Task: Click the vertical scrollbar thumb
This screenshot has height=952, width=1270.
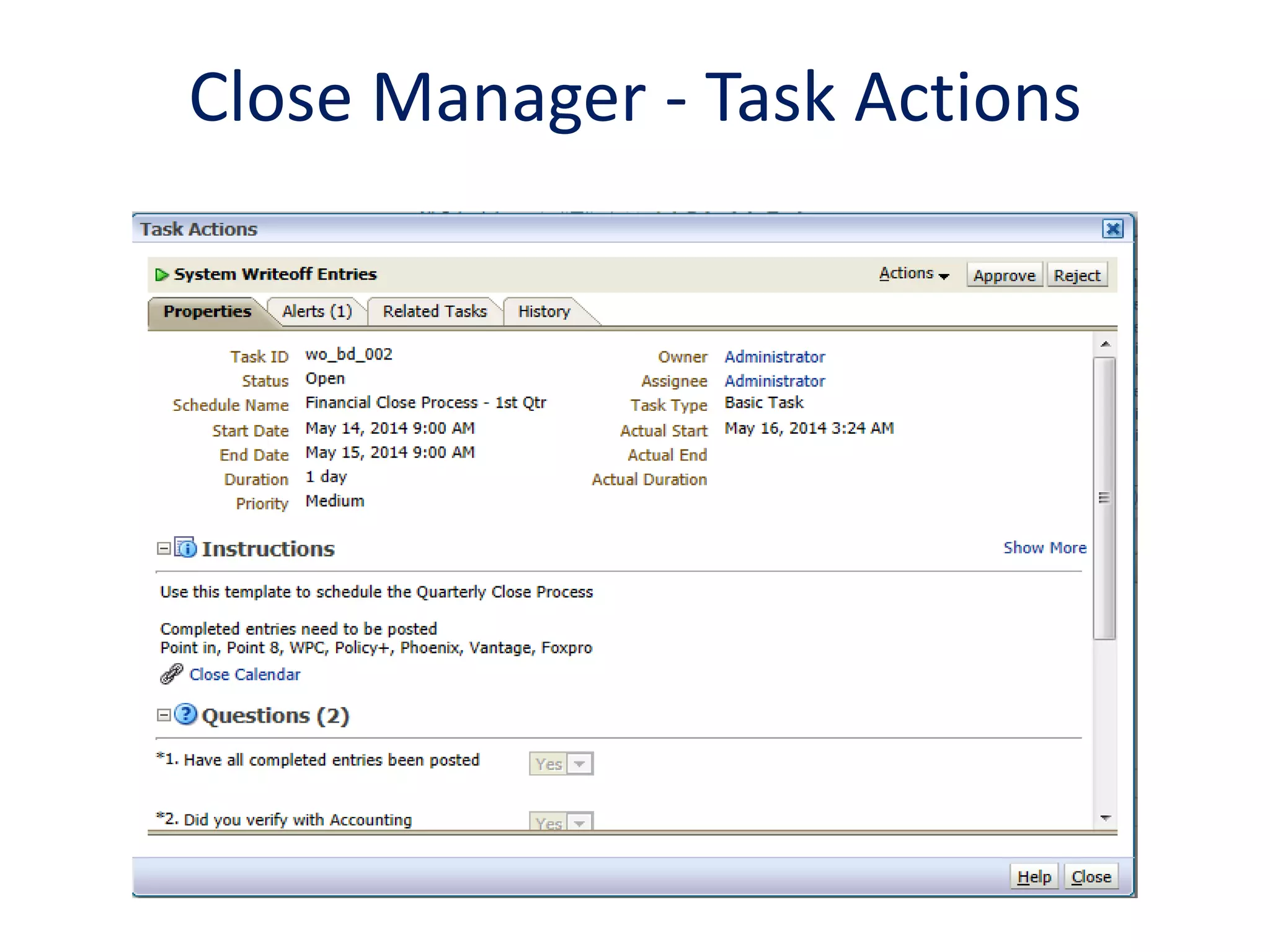Action: [x=1104, y=498]
